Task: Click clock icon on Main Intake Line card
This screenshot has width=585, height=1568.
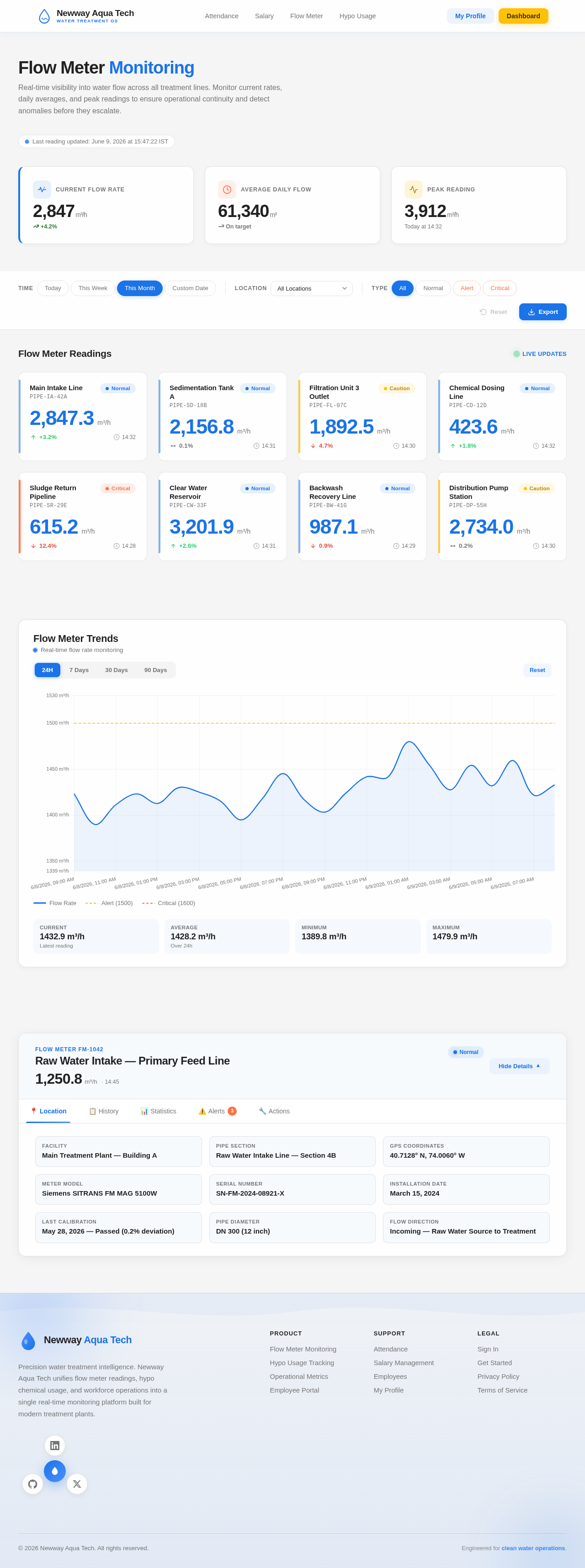Action: (116, 437)
